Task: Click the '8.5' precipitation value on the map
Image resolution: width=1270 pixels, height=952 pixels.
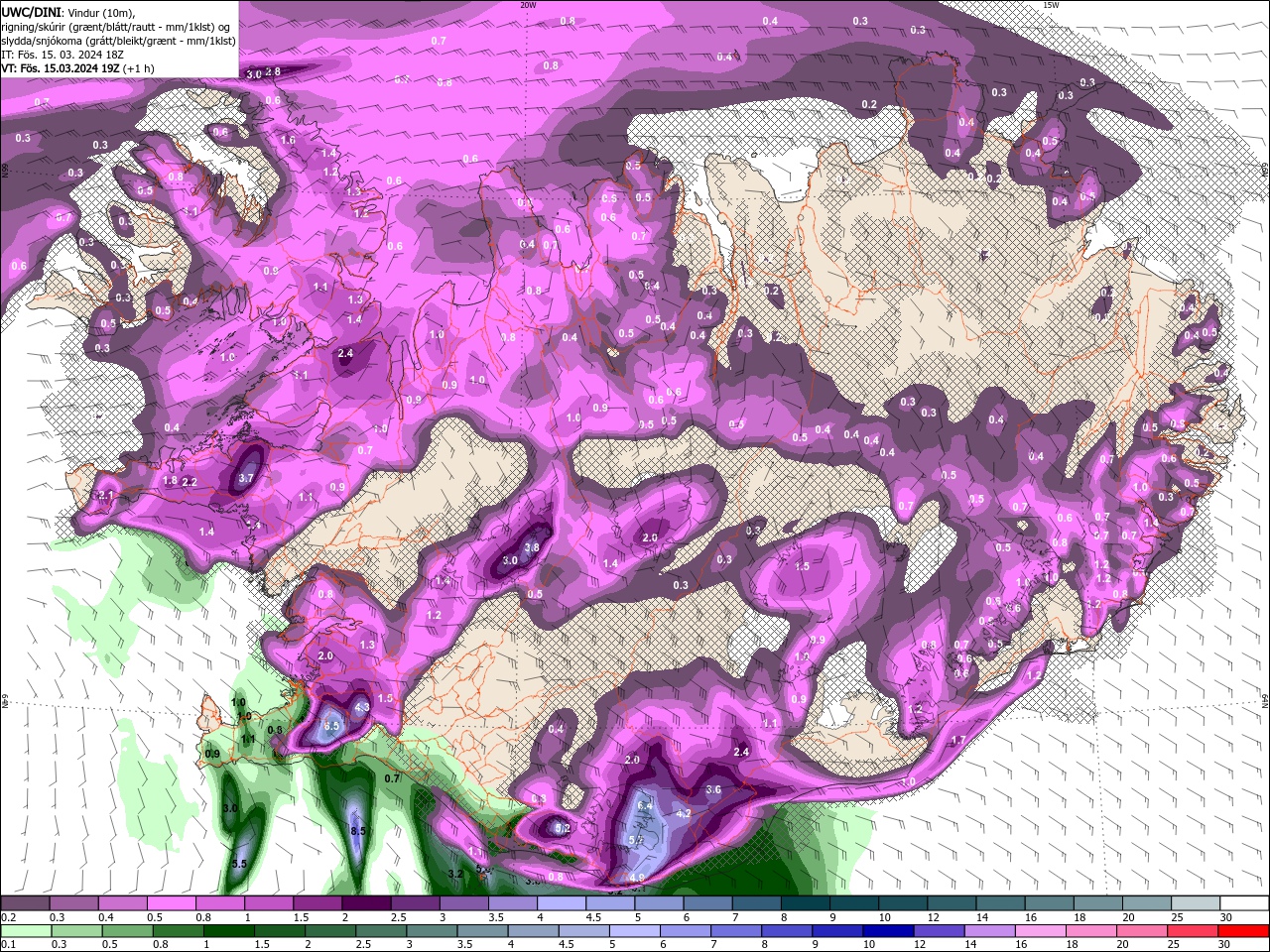Action: 358,830
